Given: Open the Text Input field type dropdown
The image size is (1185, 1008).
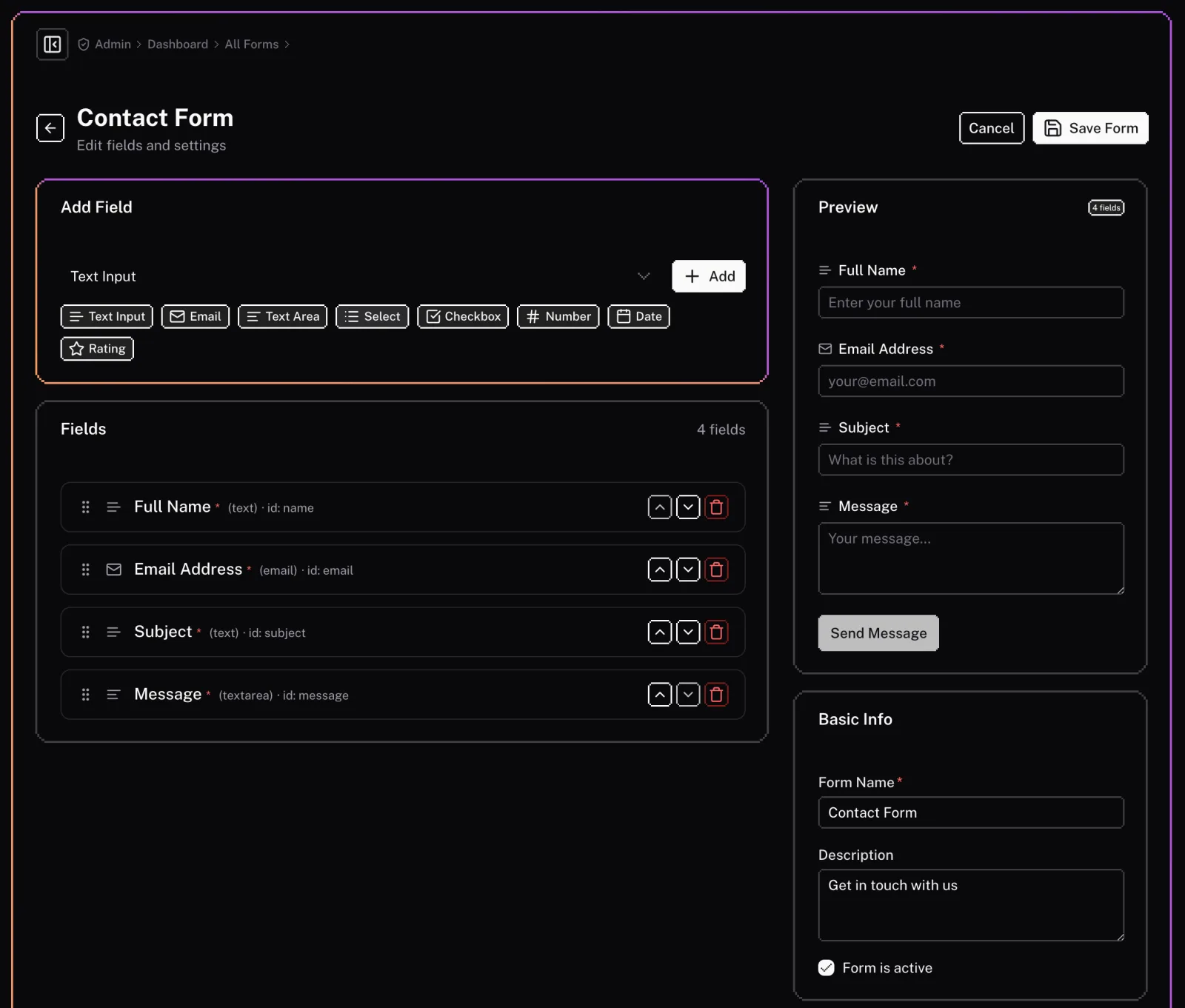Looking at the screenshot, I should (362, 276).
